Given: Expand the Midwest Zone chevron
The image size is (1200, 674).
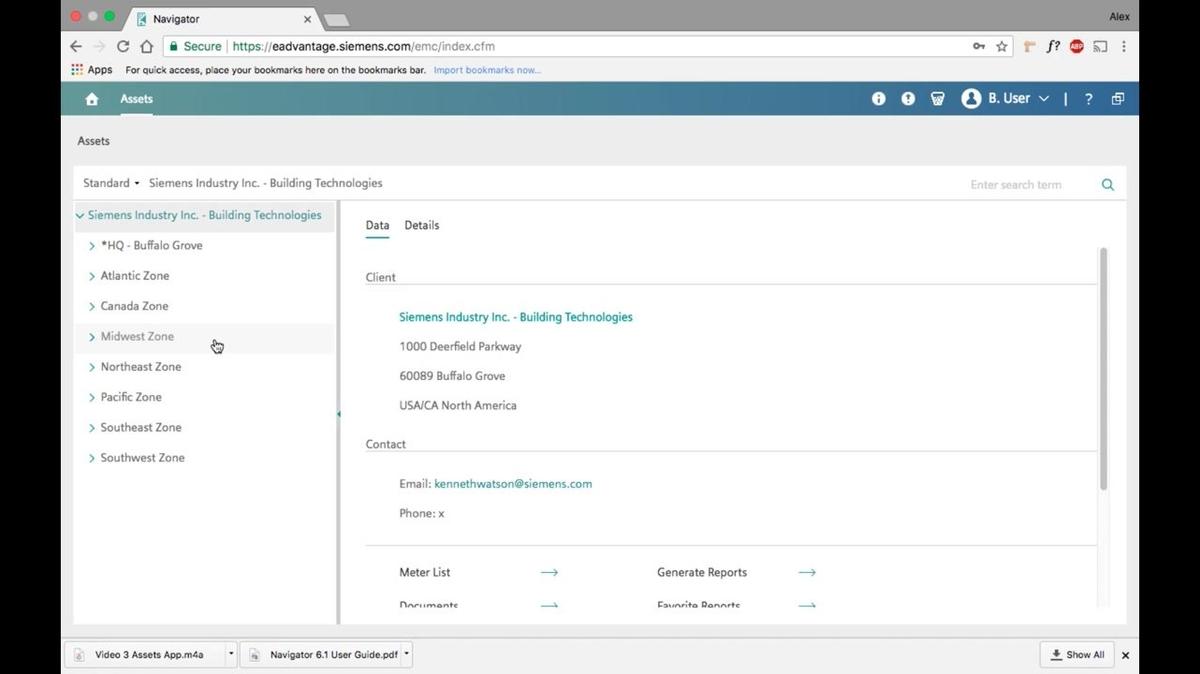Looking at the screenshot, I should 92,337.
